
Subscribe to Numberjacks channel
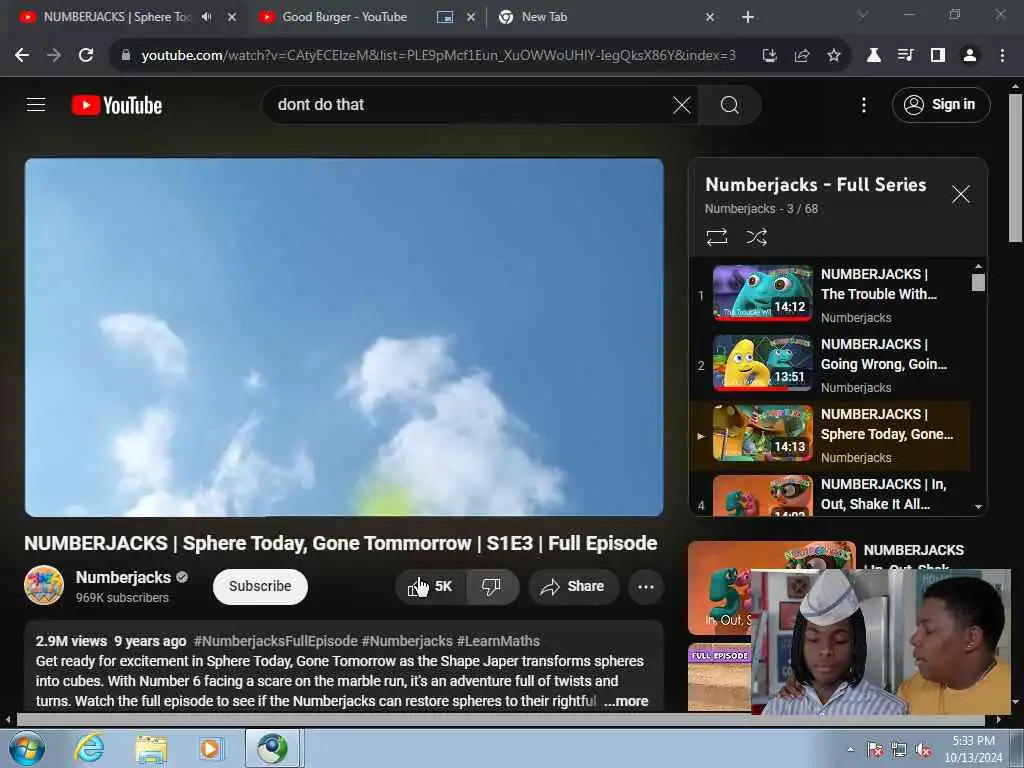(x=260, y=586)
